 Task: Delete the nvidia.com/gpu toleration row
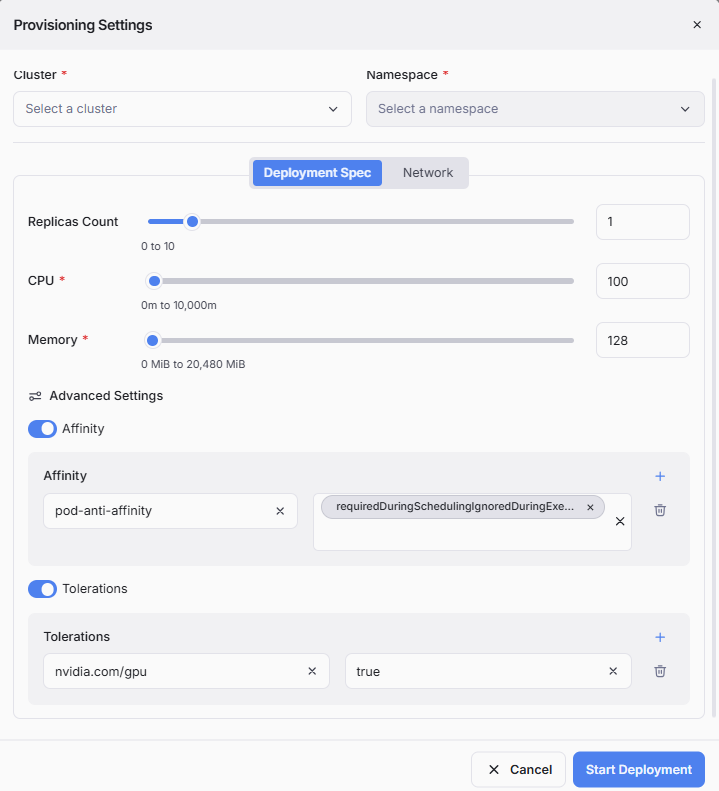(660, 671)
